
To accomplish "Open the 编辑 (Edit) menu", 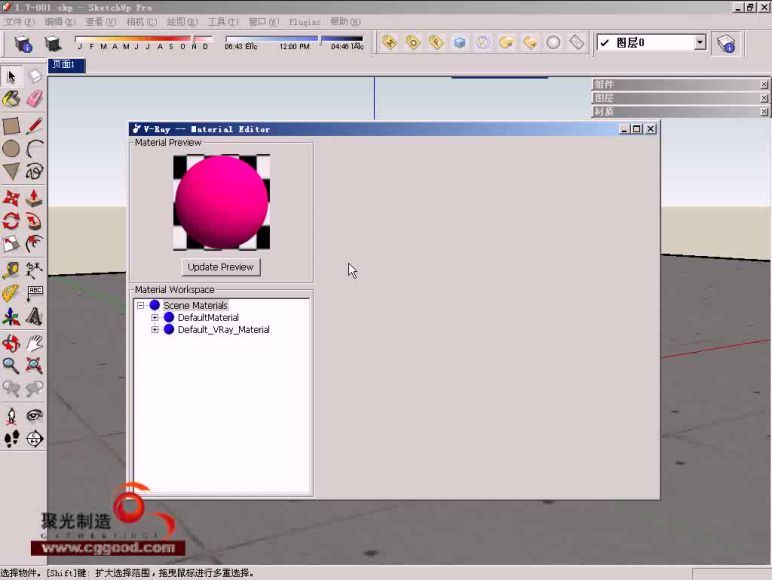I will point(60,22).
